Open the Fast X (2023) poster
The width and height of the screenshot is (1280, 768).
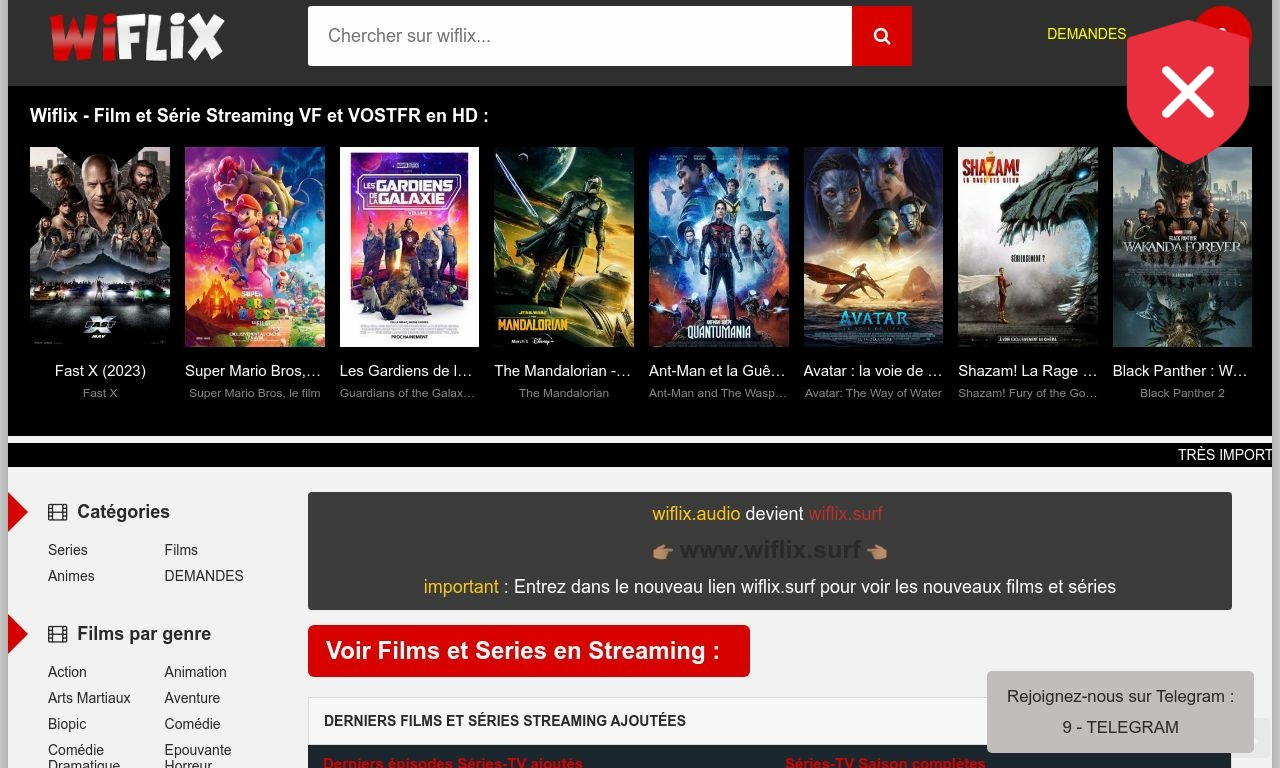coord(100,247)
